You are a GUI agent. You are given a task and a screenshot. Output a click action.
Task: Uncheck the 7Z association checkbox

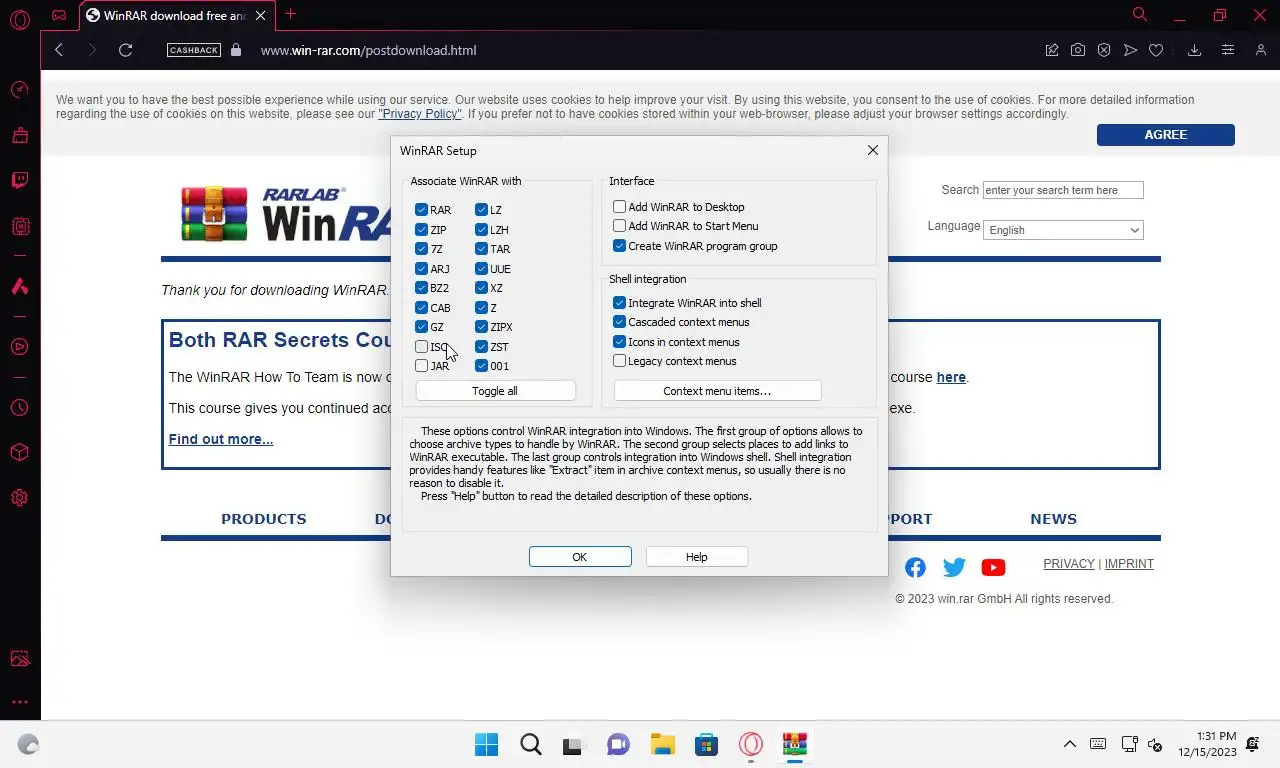[x=421, y=249]
